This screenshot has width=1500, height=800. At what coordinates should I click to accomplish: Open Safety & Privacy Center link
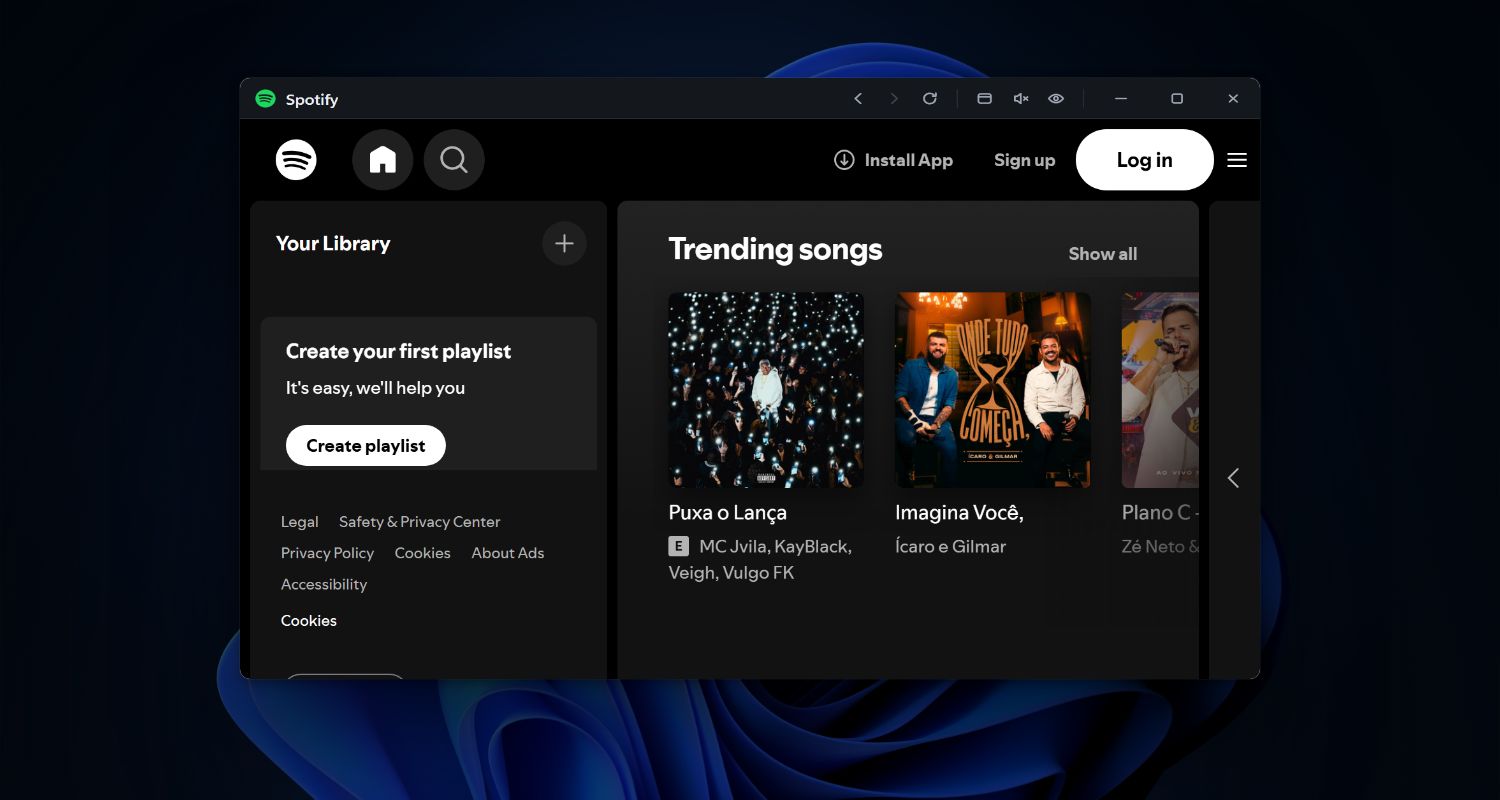(419, 522)
